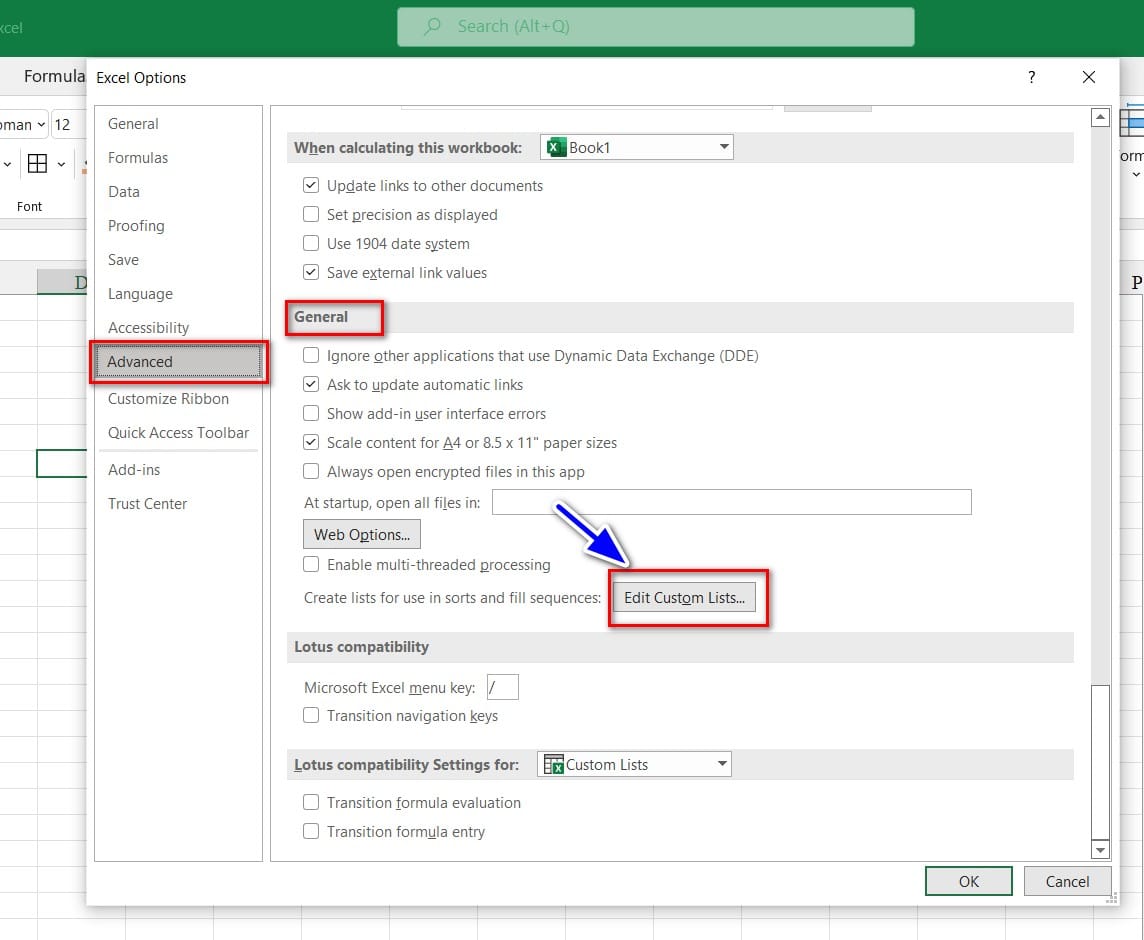Click the Help question mark in Excel Options
The width and height of the screenshot is (1144, 940).
click(1031, 77)
